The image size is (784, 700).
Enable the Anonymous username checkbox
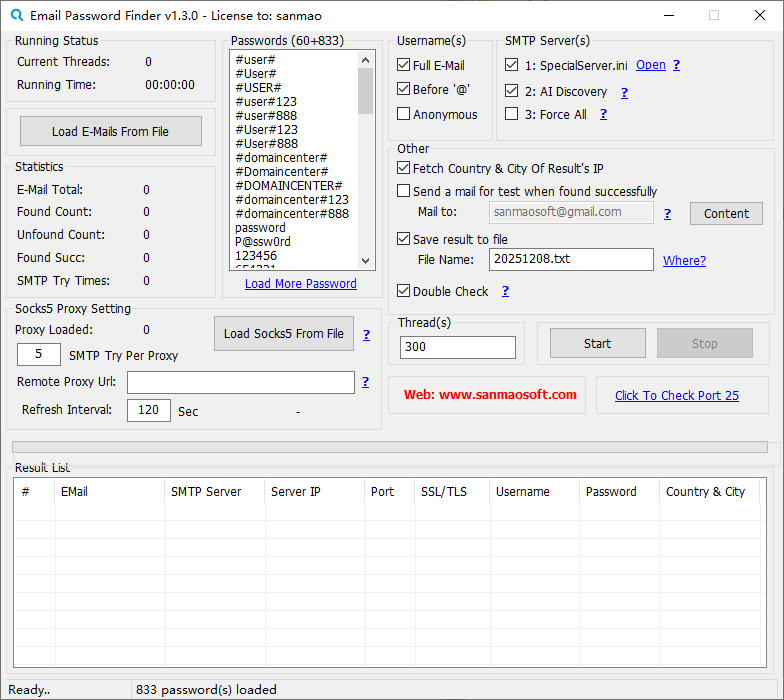tap(404, 114)
